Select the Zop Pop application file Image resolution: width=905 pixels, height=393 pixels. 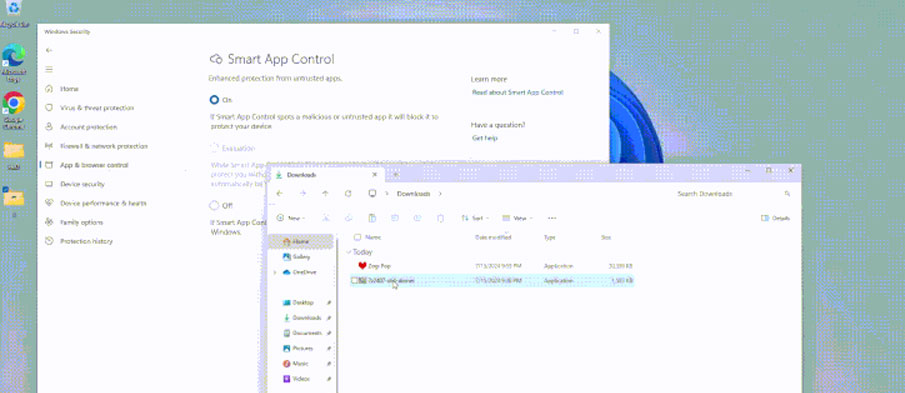[492, 266]
